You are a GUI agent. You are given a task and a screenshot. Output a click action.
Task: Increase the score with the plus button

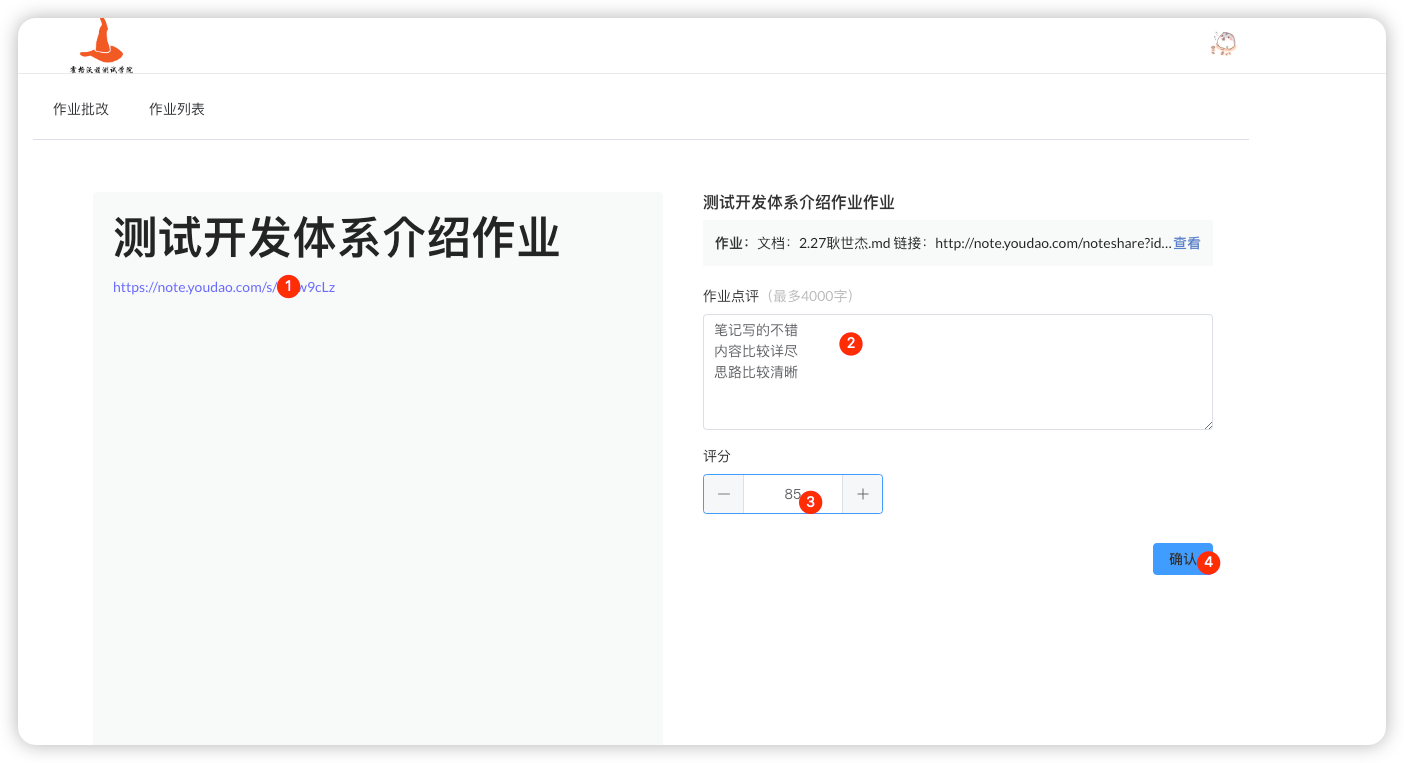coord(862,494)
